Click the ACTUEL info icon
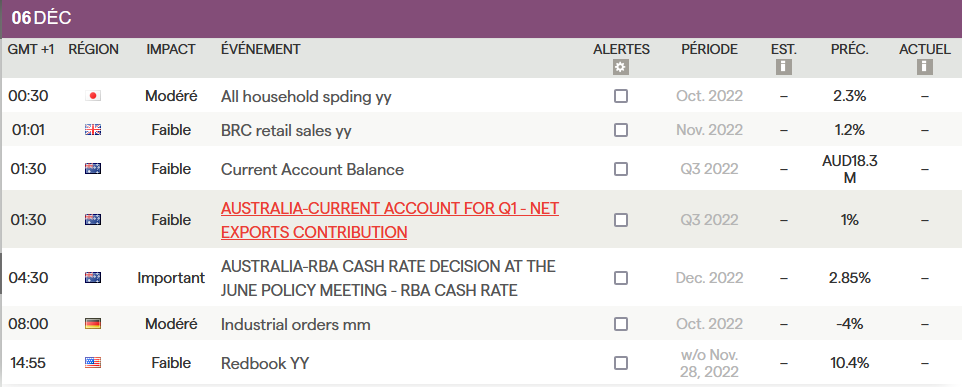The width and height of the screenshot is (962, 387). 925,67
